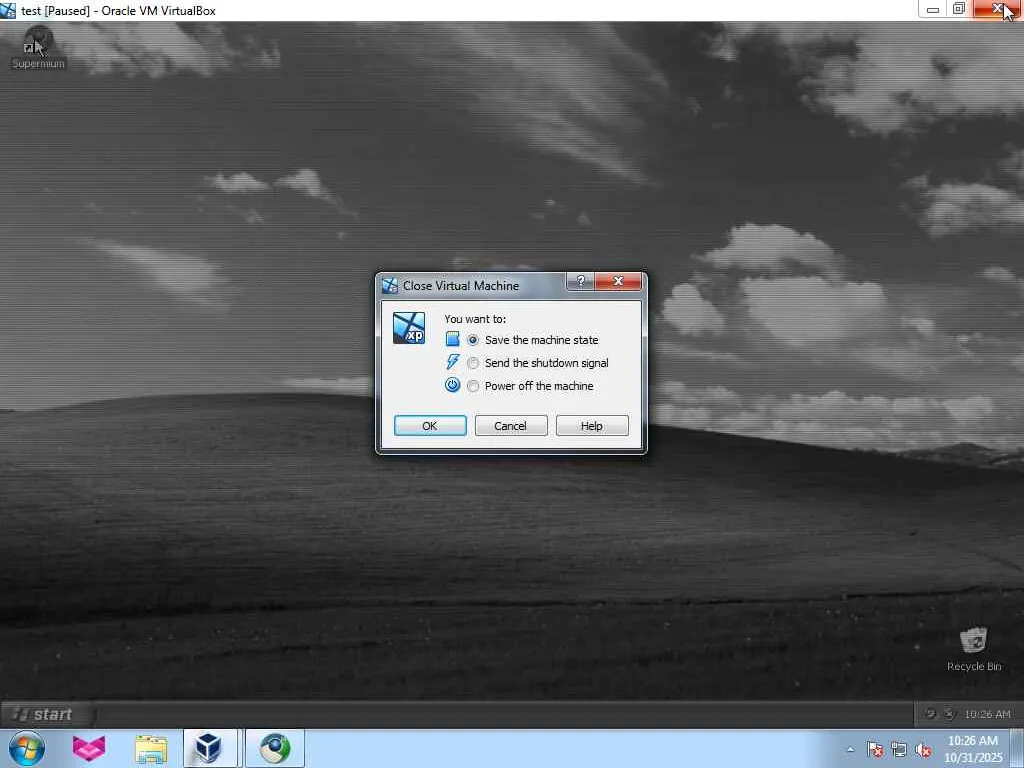Click the muted volume tray icon
This screenshot has height=768, width=1024.
923,750
